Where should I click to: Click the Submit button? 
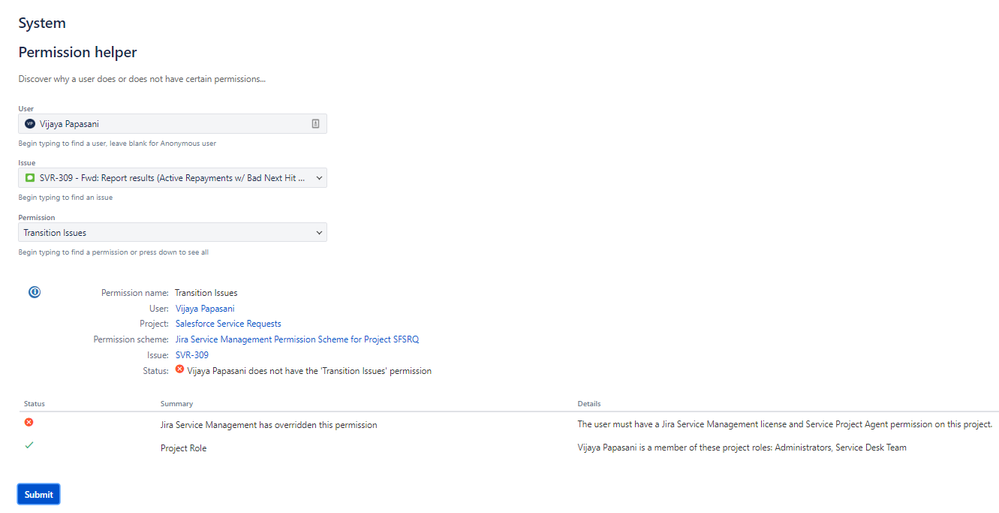pos(39,495)
